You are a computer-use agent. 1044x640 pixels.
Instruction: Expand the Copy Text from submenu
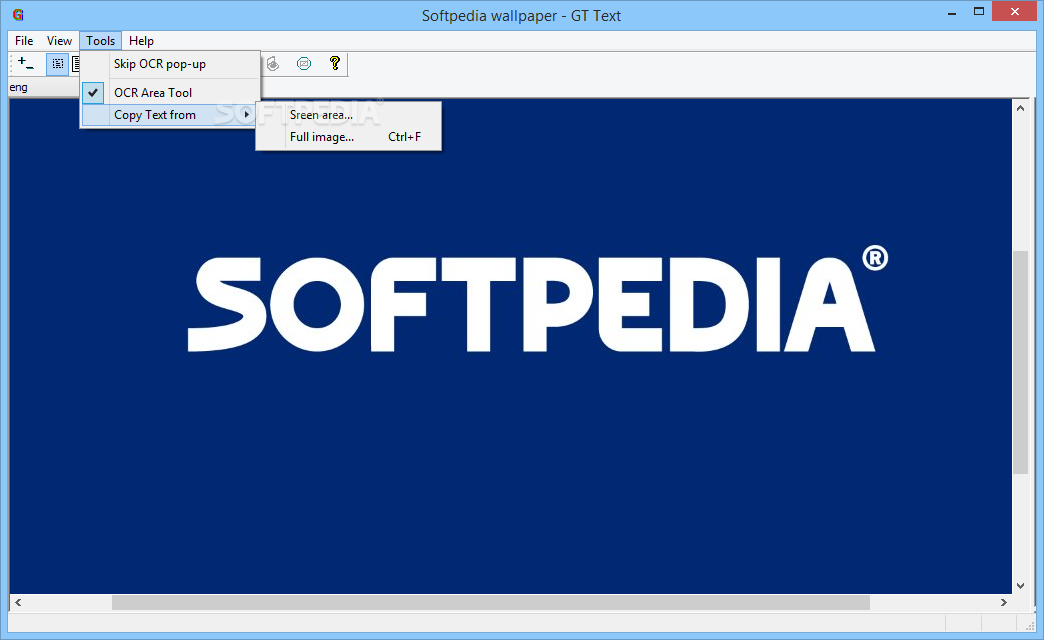pyautogui.click(x=170, y=115)
